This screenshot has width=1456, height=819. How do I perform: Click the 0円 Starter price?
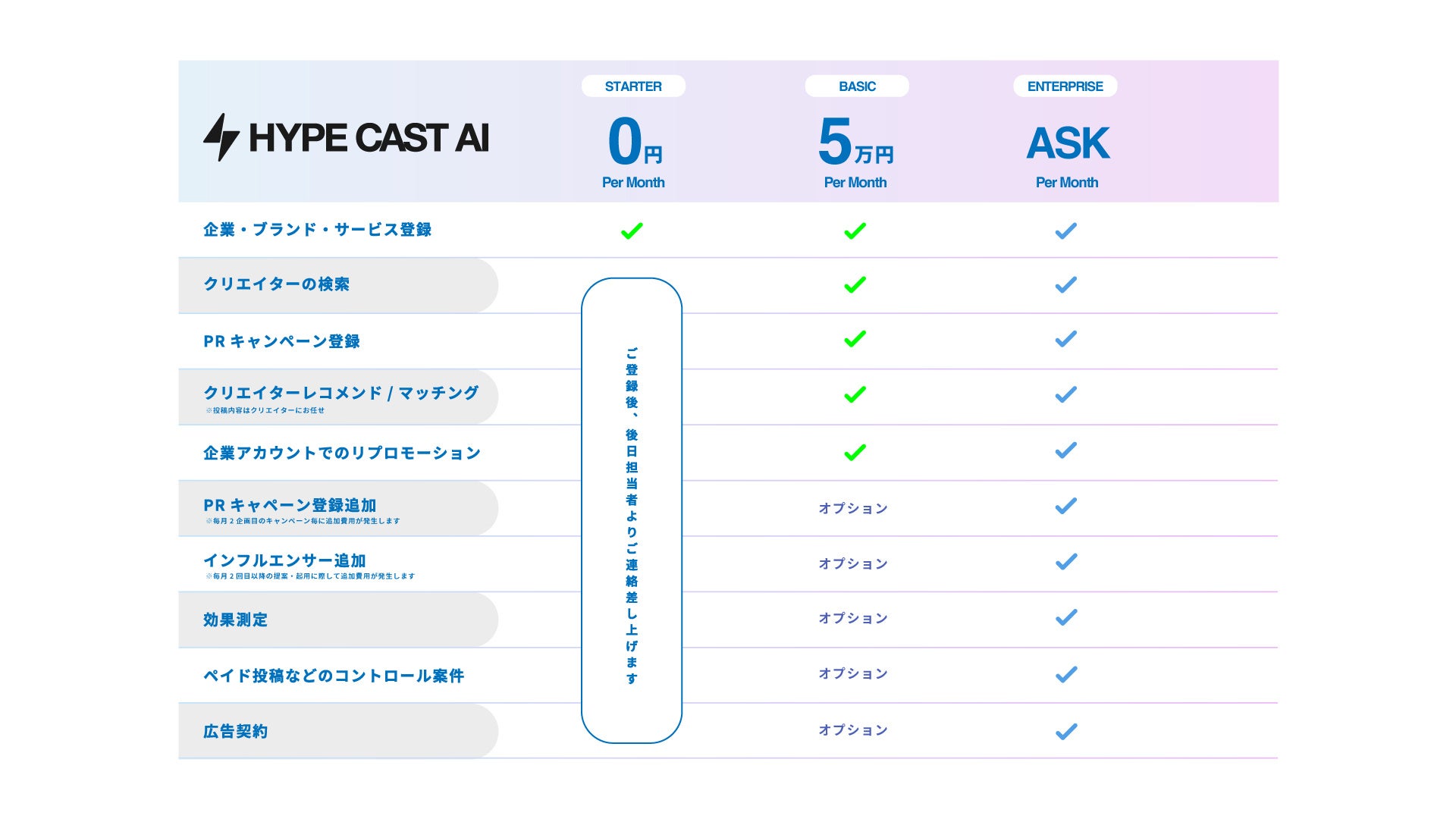(635, 143)
